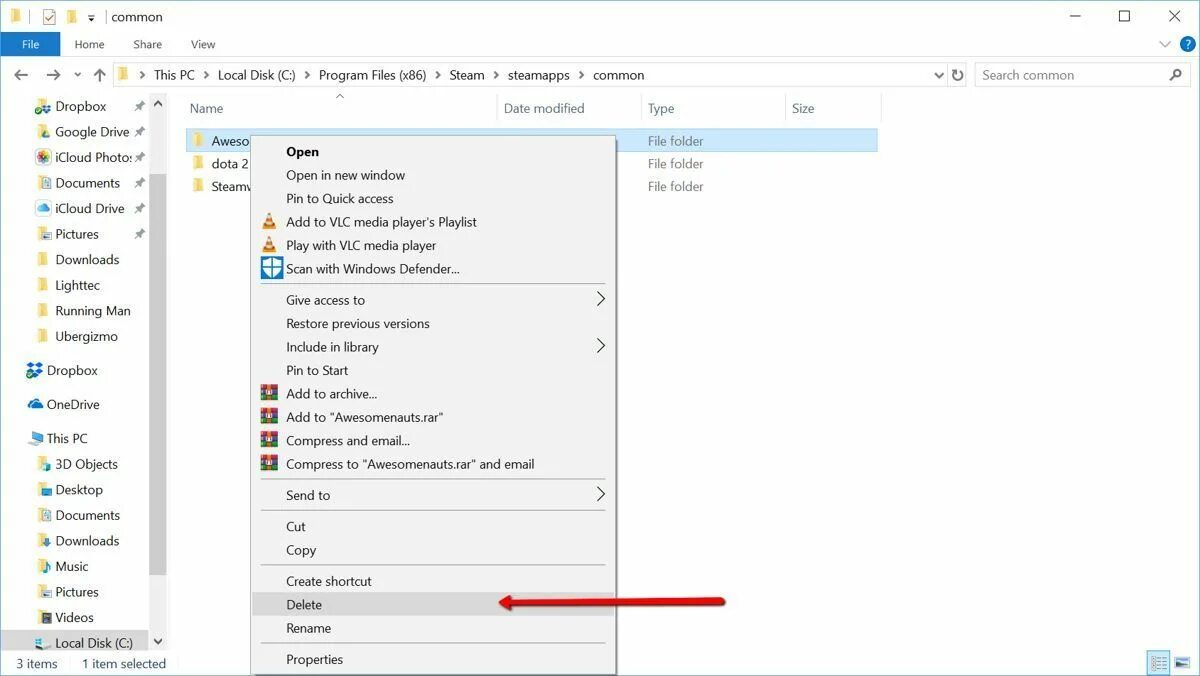Image resolution: width=1200 pixels, height=676 pixels.
Task: Choose Rename from the context menu
Action: (x=433, y=628)
